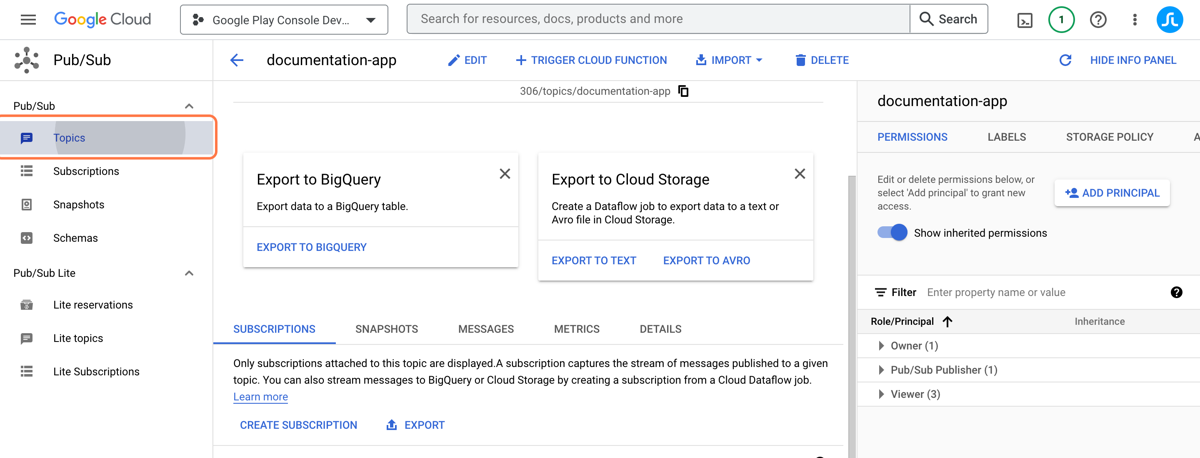
Task: Open Schemas in the sidebar
Action: (107, 238)
